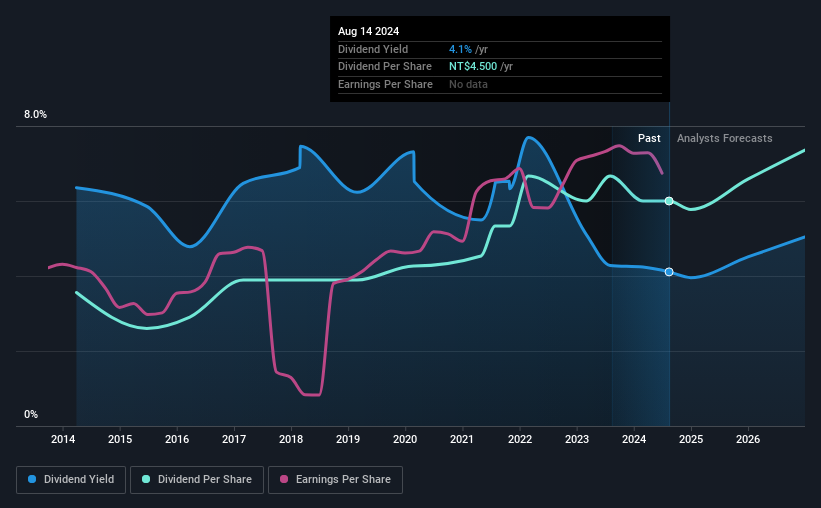Click the teal Dividend Per Share legend dot
The width and height of the screenshot is (821, 508).
(x=146, y=479)
